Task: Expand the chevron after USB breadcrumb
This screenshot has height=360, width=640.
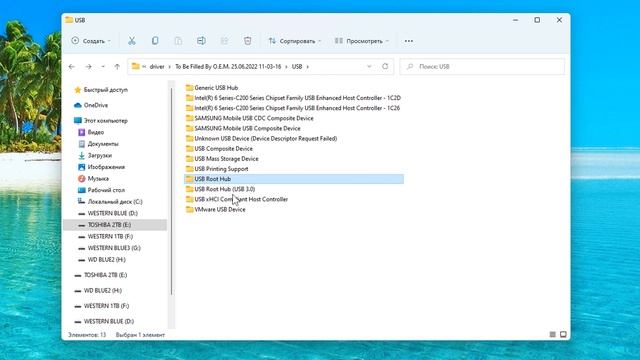Action: click(308, 67)
